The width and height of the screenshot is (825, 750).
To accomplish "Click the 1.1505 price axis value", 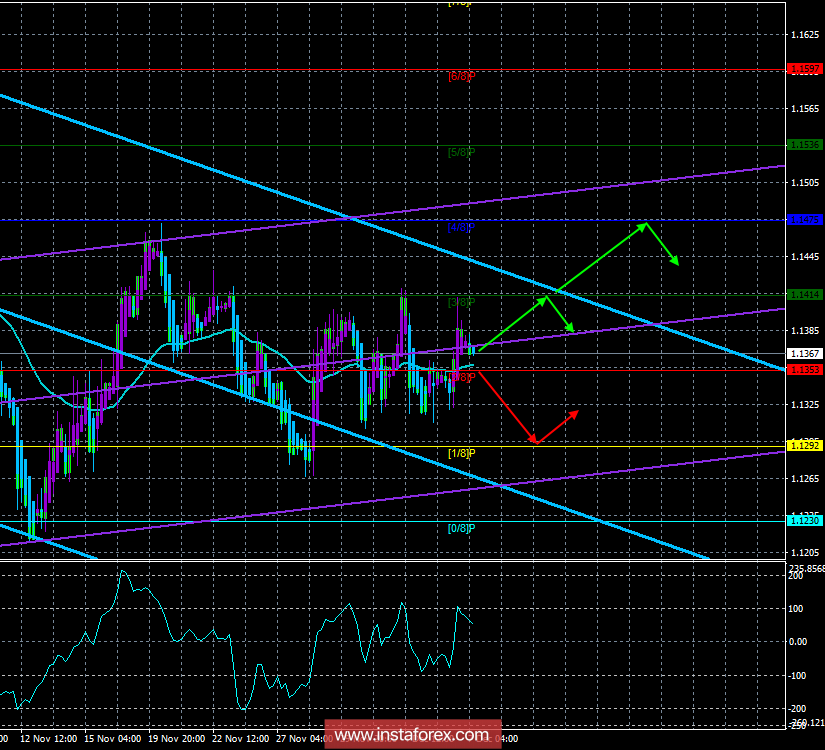I will point(805,183).
